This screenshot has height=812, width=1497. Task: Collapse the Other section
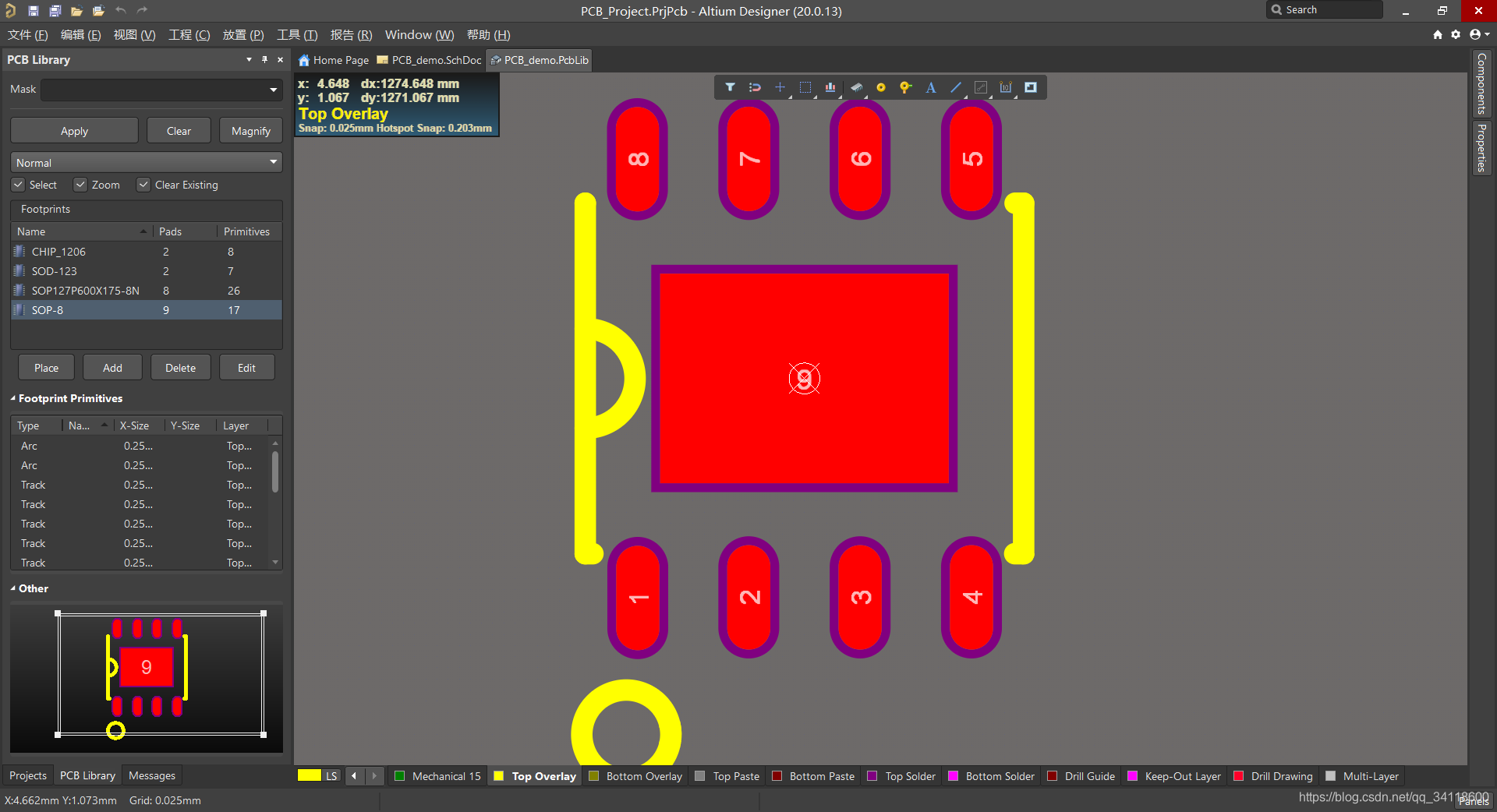(13, 588)
